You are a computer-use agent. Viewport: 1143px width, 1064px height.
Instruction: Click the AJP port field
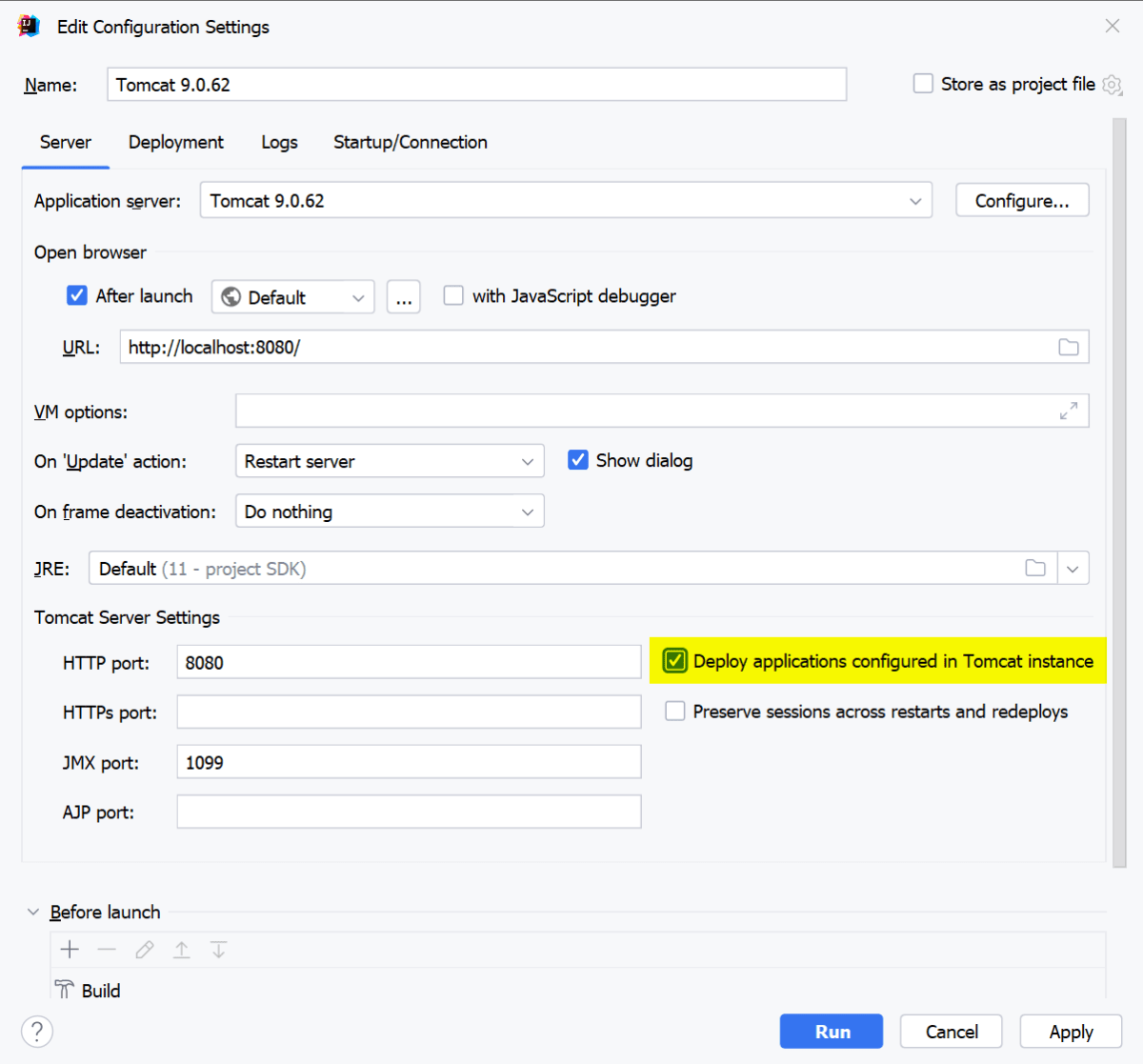click(x=409, y=812)
